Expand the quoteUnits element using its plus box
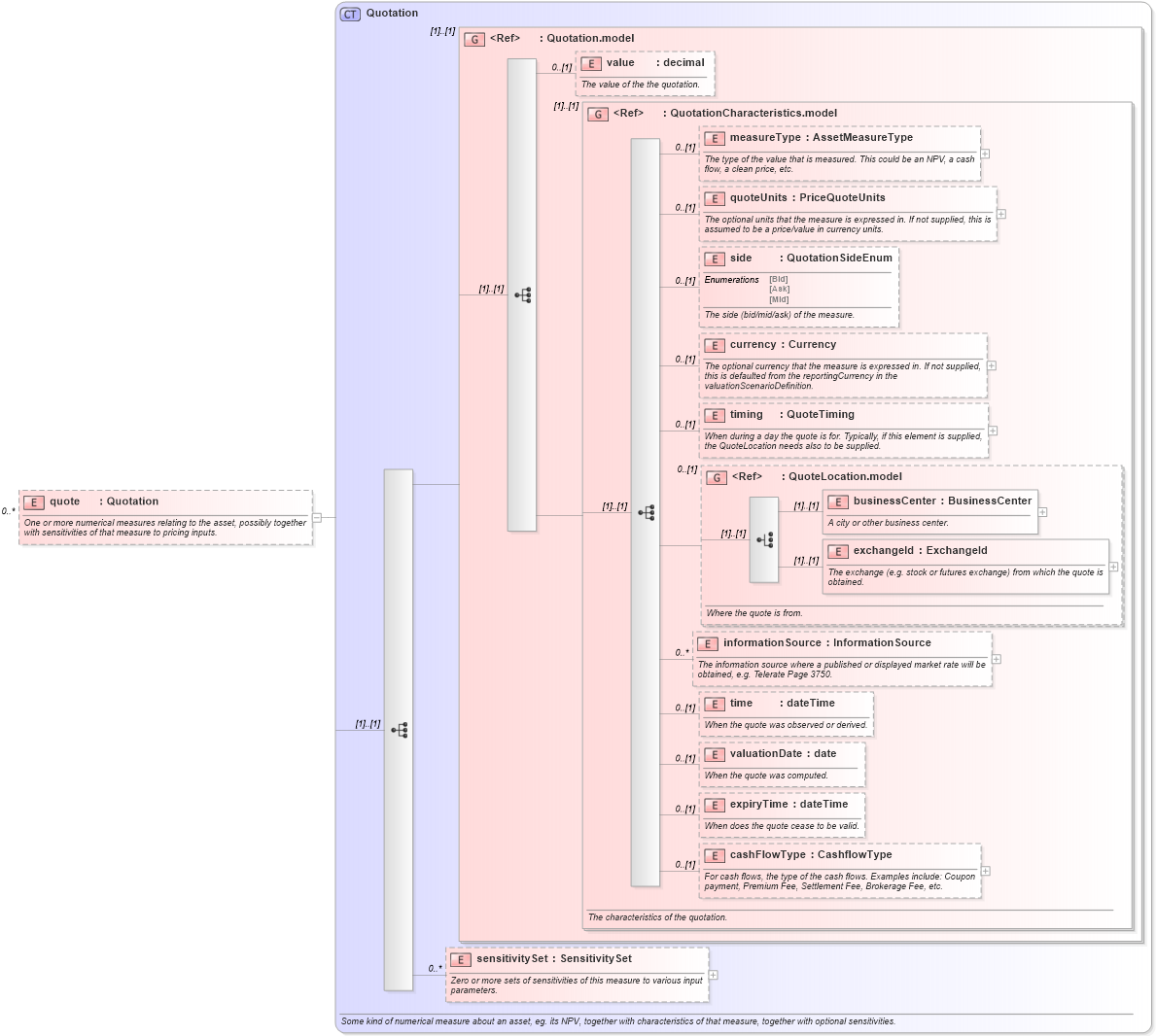This screenshot has width=1156, height=1036. point(998,212)
